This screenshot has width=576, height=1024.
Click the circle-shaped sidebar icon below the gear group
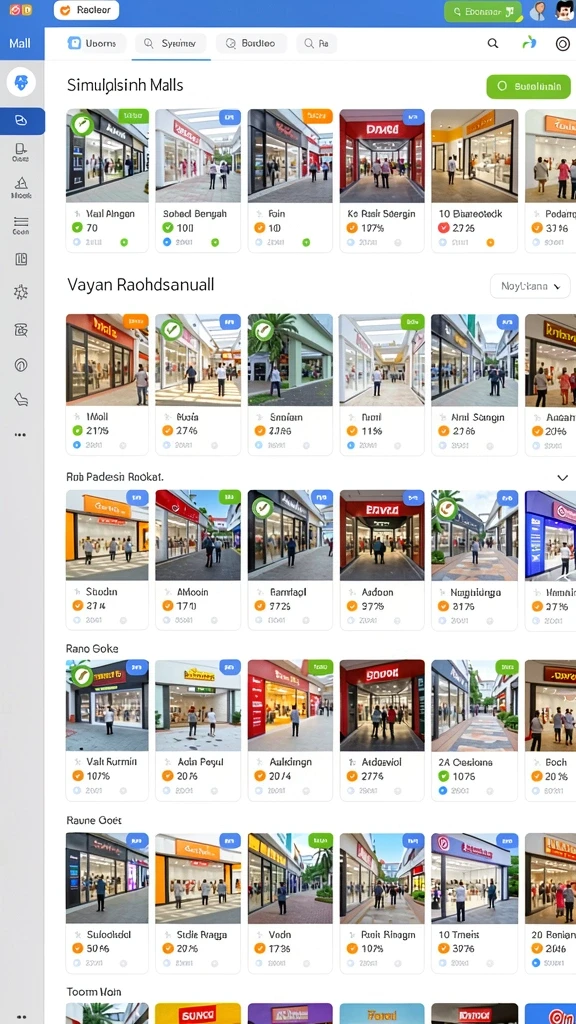[21, 364]
